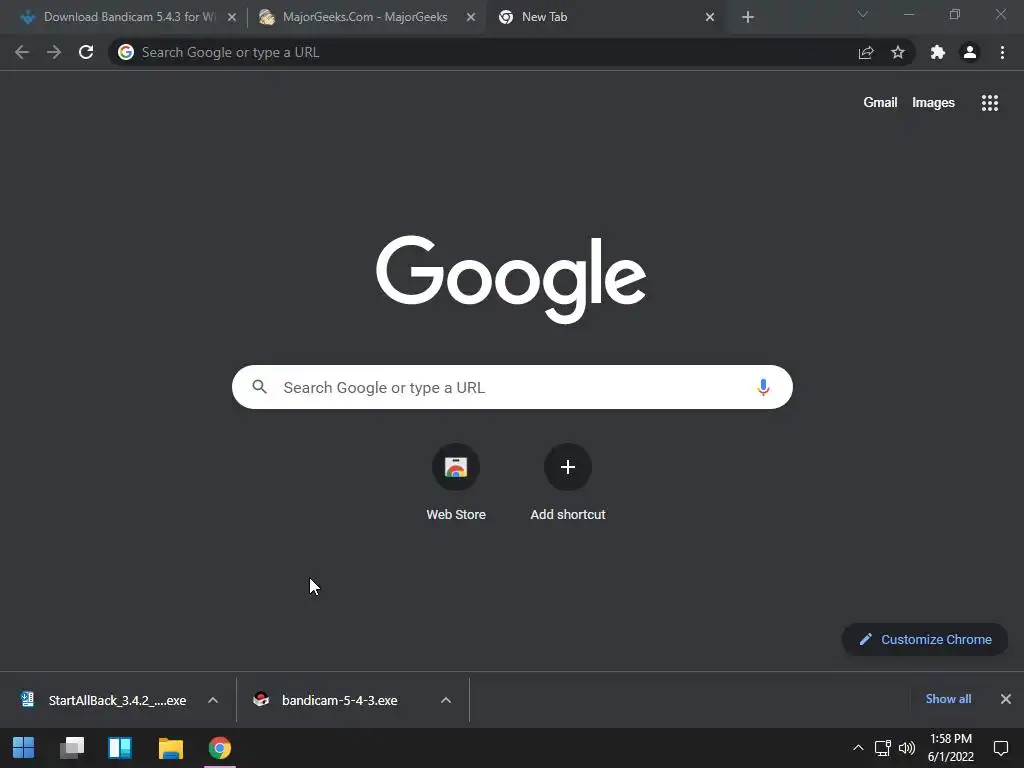This screenshot has width=1024, height=768.
Task: Close the Download Bandicam tab
Action: 232,18
